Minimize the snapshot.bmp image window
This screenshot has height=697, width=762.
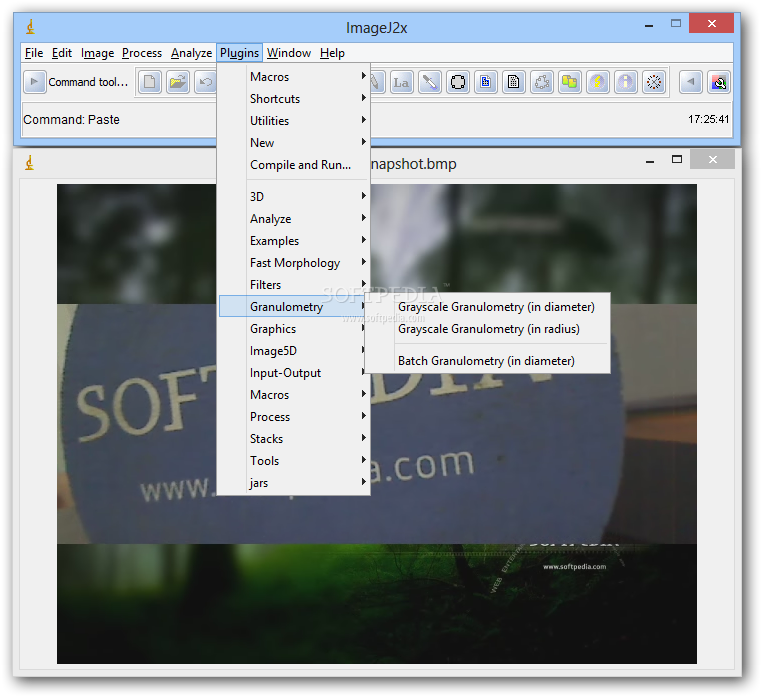650,159
